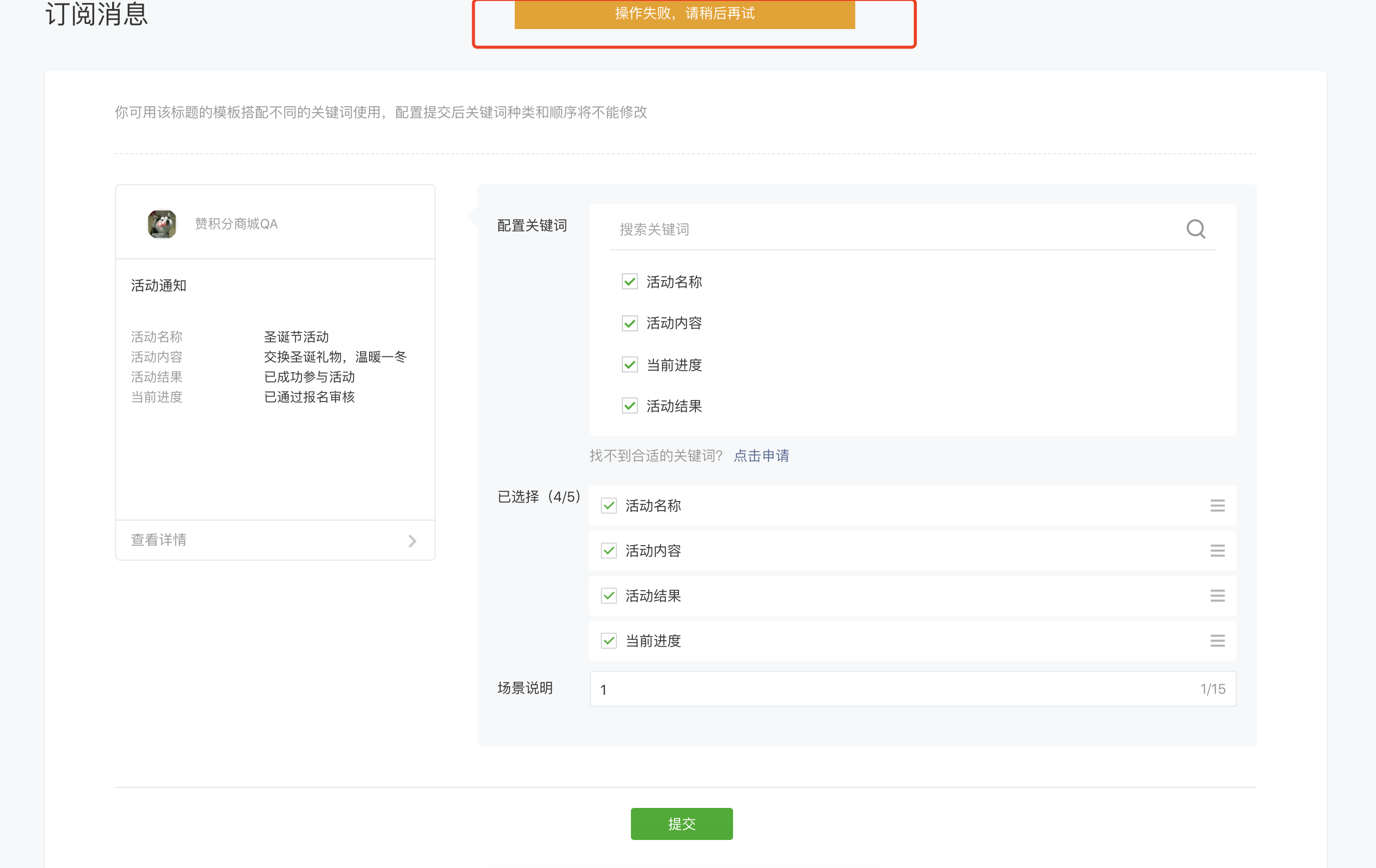Viewport: 1376px width, 868px height.
Task: Click drag handle icon for 当前进度 row
Action: (1217, 641)
